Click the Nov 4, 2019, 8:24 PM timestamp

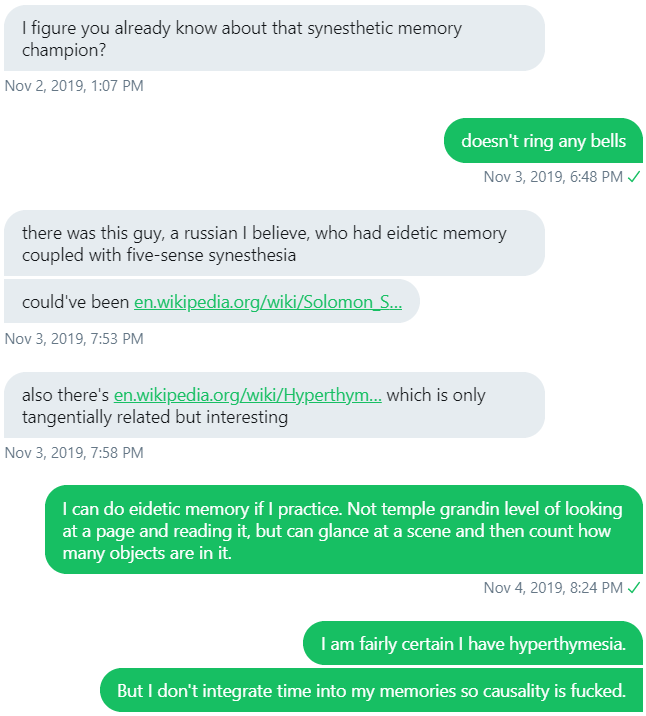553,587
